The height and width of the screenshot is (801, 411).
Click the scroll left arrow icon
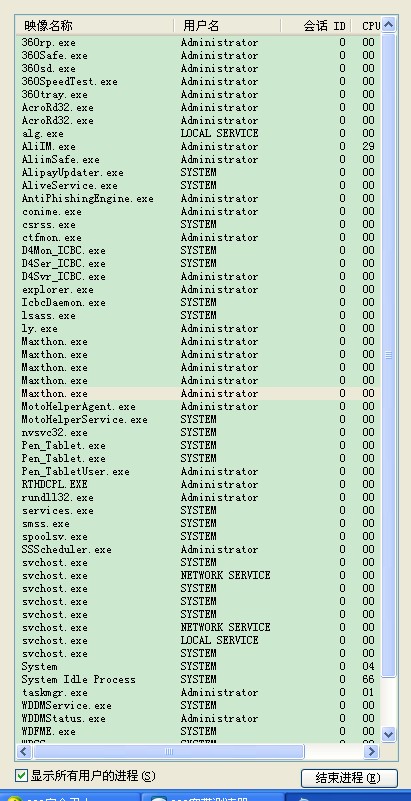pos(24,751)
